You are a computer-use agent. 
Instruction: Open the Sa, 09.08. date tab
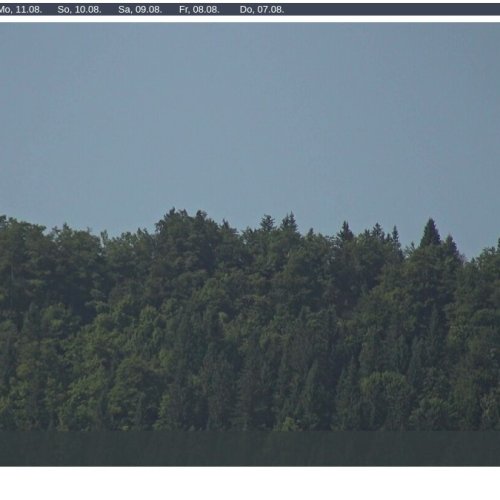[x=140, y=10]
